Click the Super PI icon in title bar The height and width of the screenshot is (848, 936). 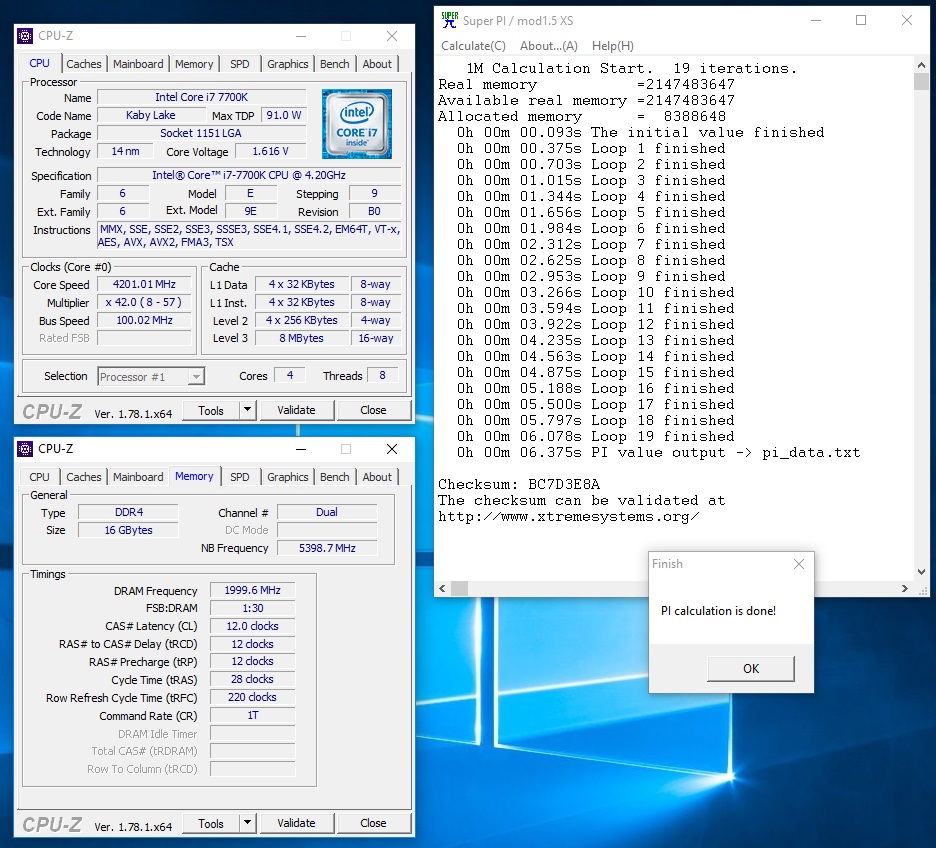point(449,20)
